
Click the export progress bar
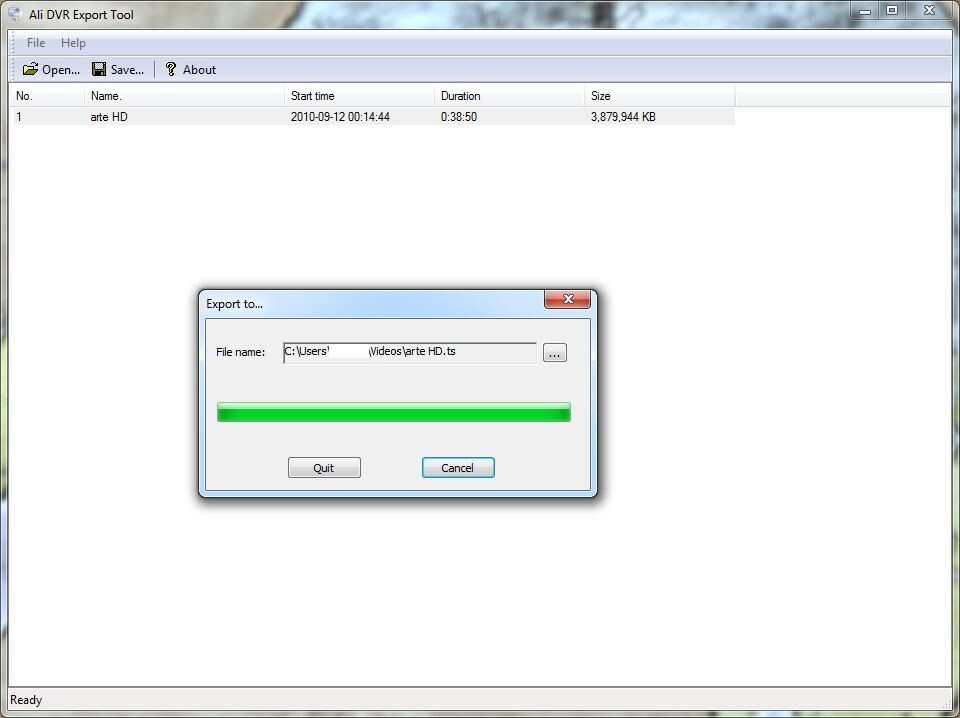pyautogui.click(x=393, y=411)
